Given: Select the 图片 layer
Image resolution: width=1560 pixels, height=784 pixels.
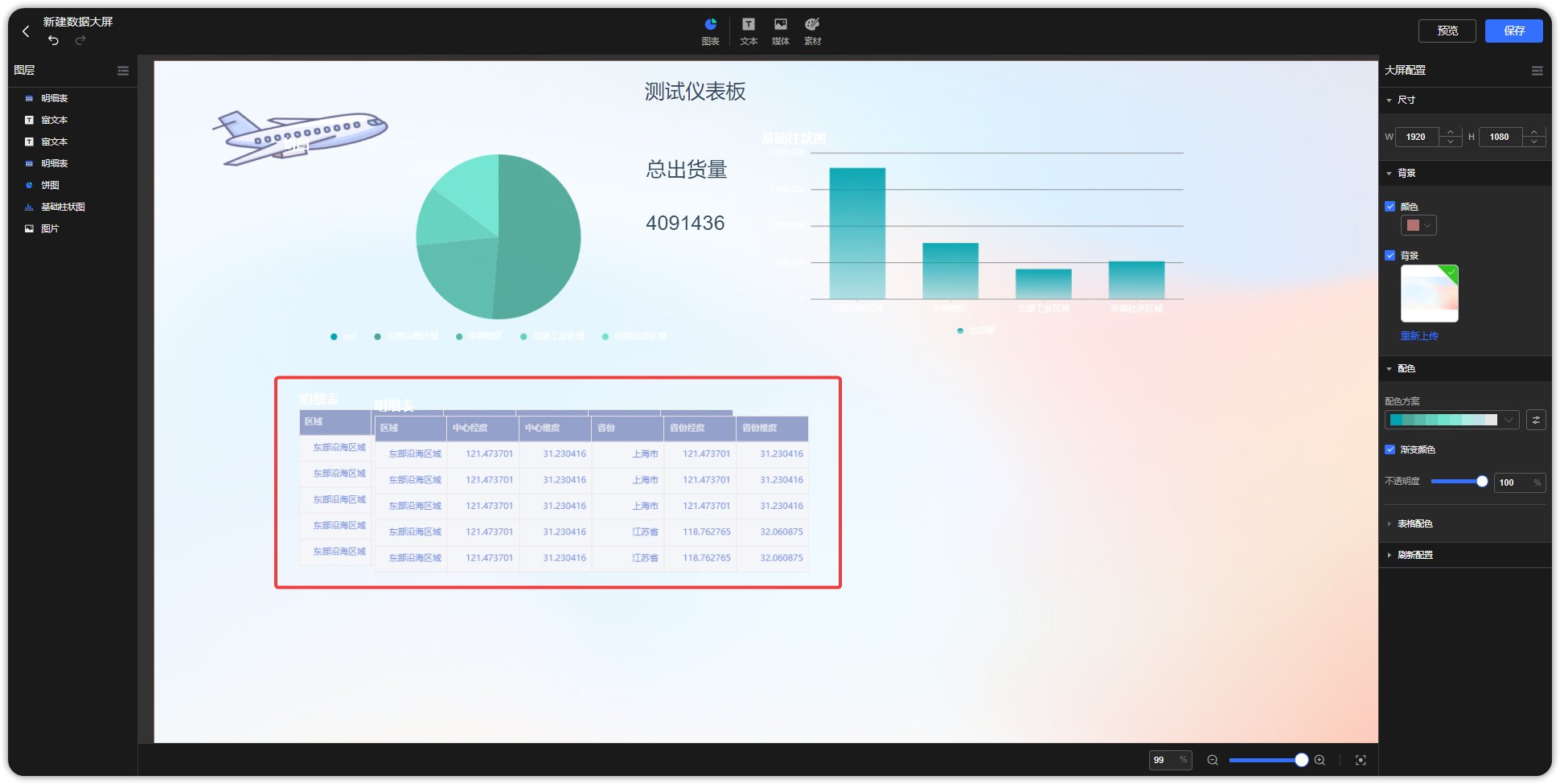Looking at the screenshot, I should click(x=50, y=228).
